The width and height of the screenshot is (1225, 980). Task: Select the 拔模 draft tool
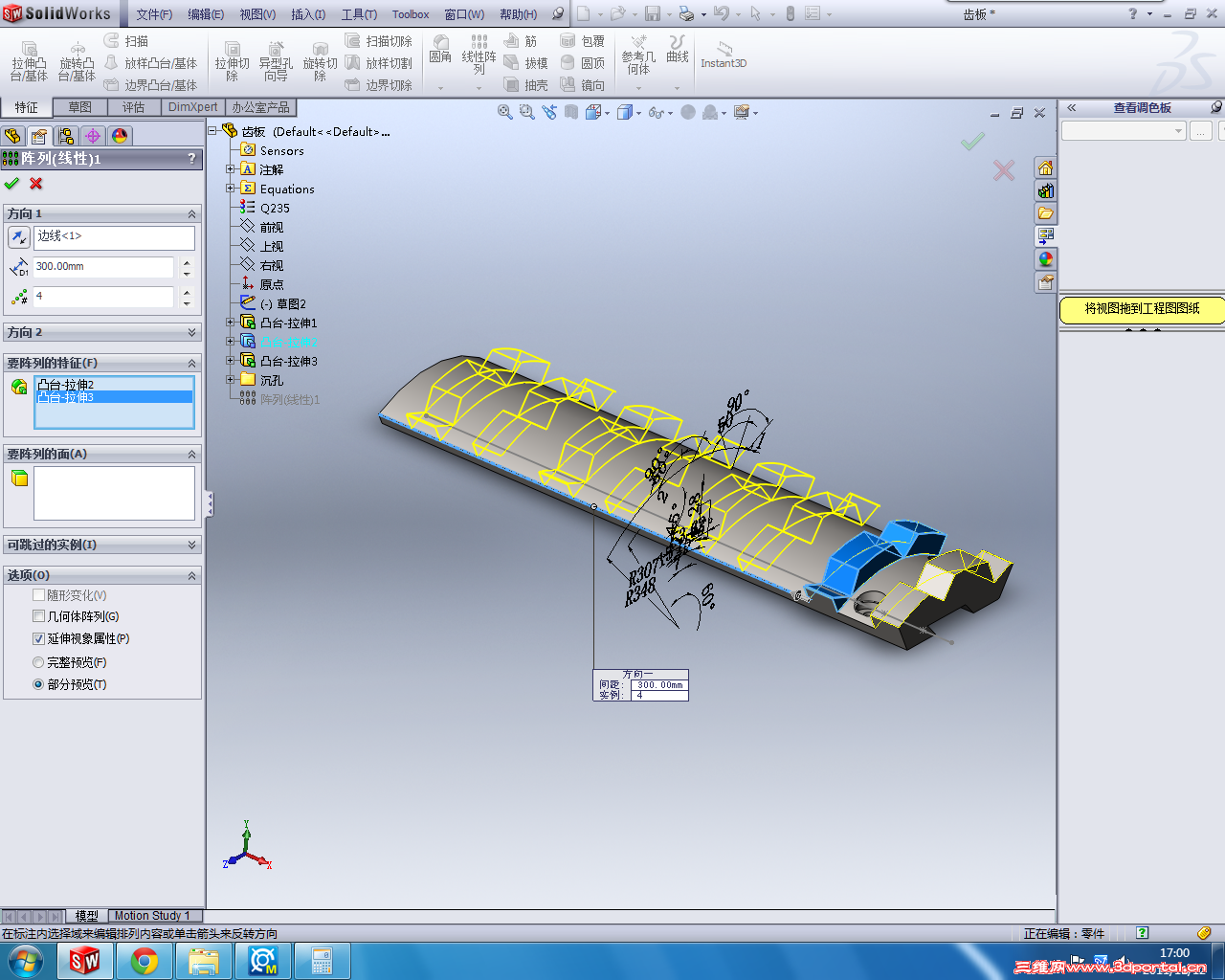pos(526,63)
